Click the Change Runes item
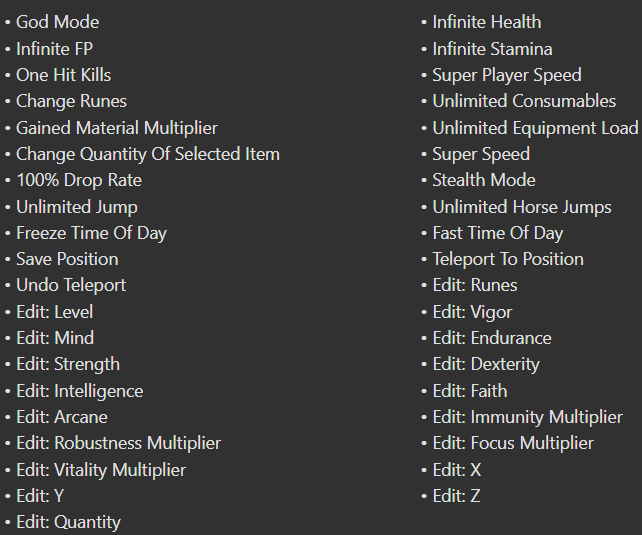The width and height of the screenshot is (642, 535). click(x=71, y=101)
